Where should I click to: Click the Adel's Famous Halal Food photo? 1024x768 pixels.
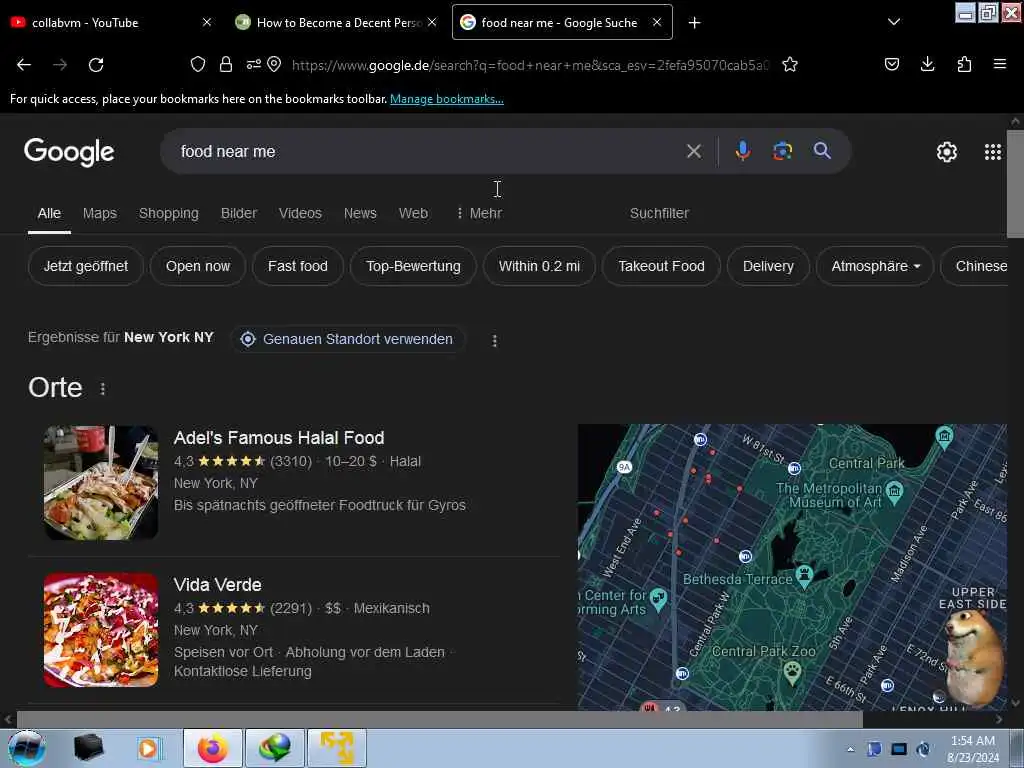tap(101, 483)
